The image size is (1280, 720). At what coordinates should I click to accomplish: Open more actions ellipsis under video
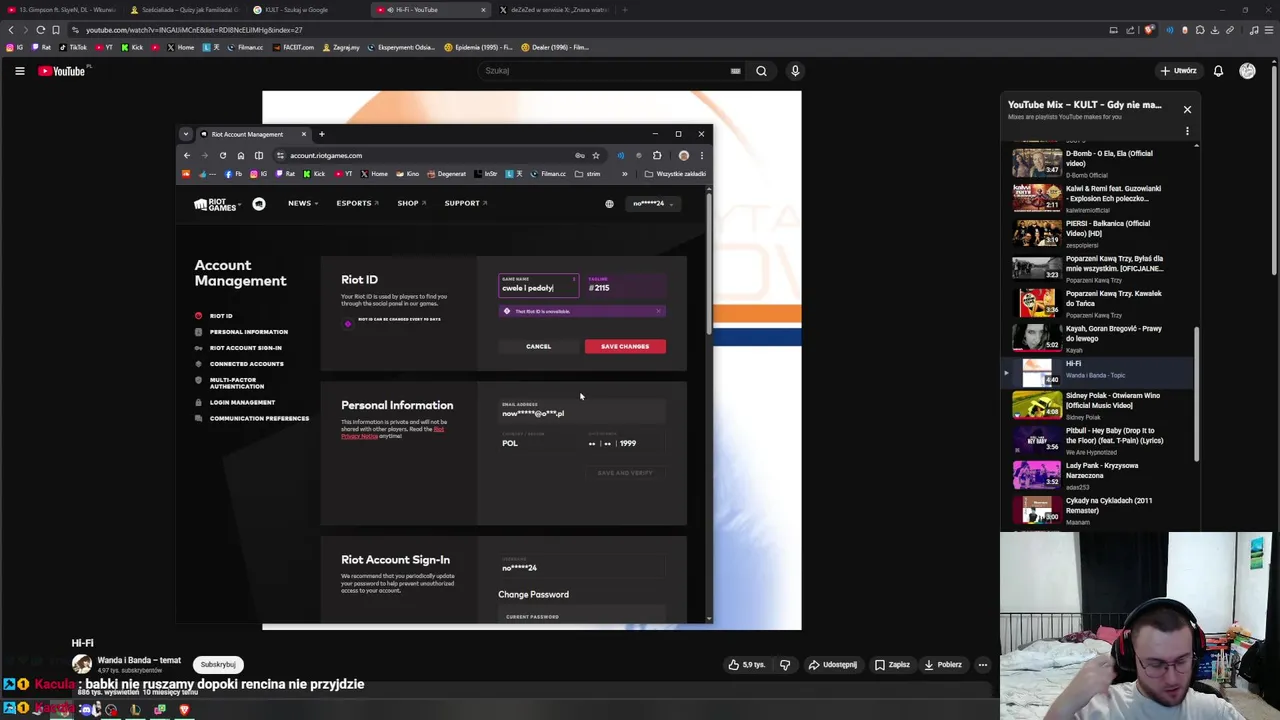(x=983, y=665)
